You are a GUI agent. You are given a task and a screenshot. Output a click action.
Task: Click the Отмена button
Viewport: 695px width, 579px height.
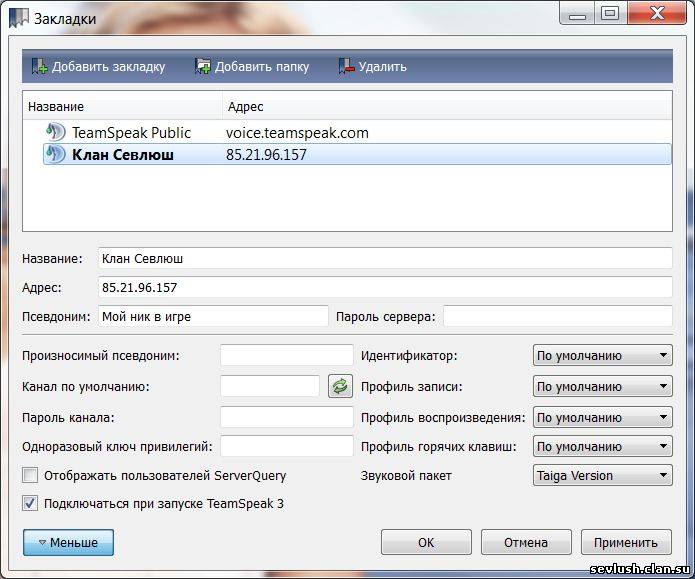(526, 542)
